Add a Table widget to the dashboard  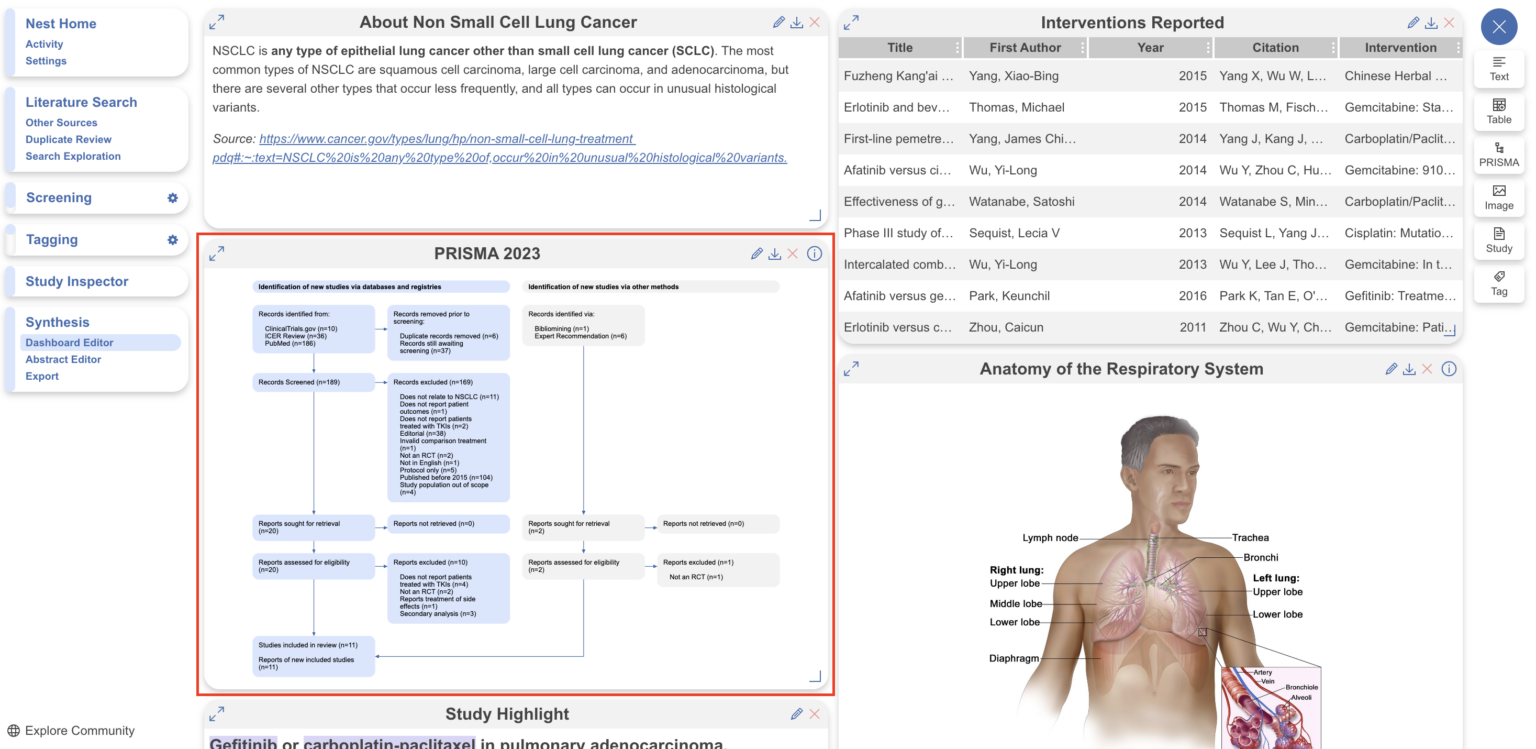coord(1499,111)
